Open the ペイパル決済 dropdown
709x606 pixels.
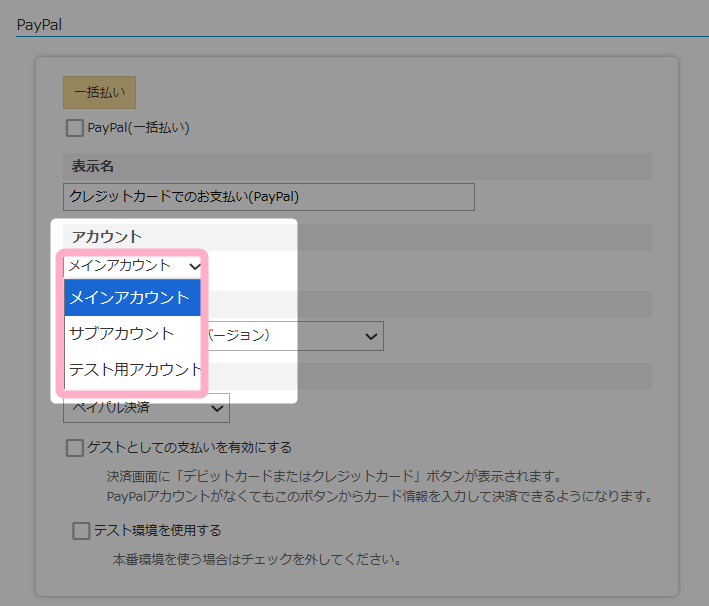point(146,408)
